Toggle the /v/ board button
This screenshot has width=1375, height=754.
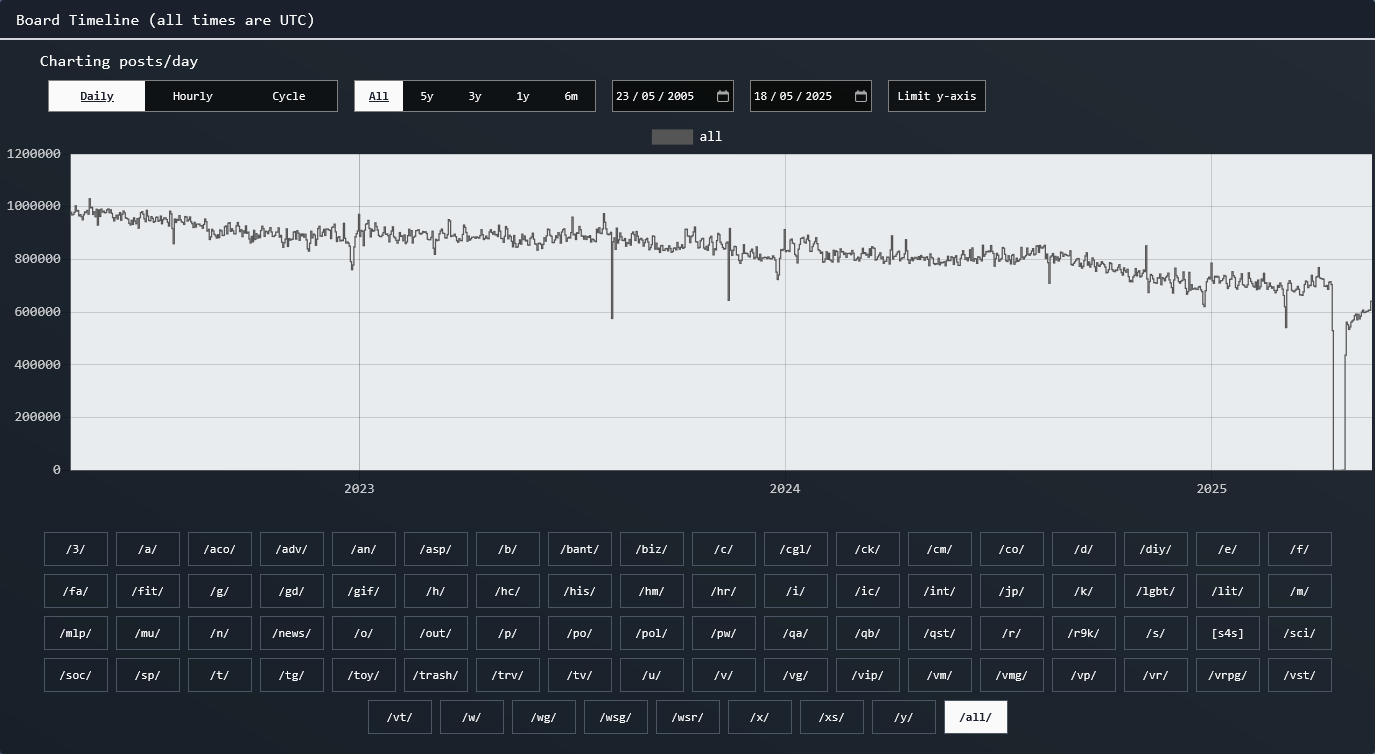click(724, 675)
